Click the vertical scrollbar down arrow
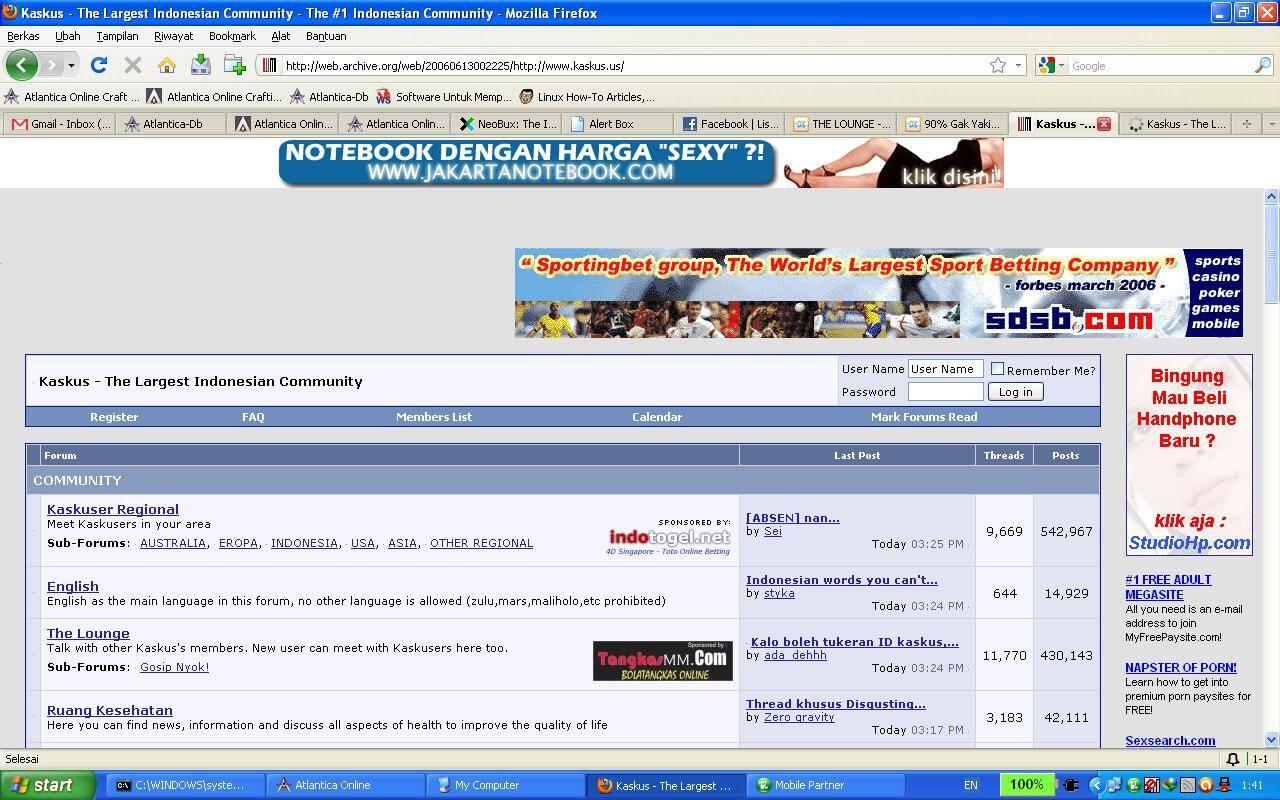Image resolution: width=1280 pixels, height=800 pixels. point(1272,740)
